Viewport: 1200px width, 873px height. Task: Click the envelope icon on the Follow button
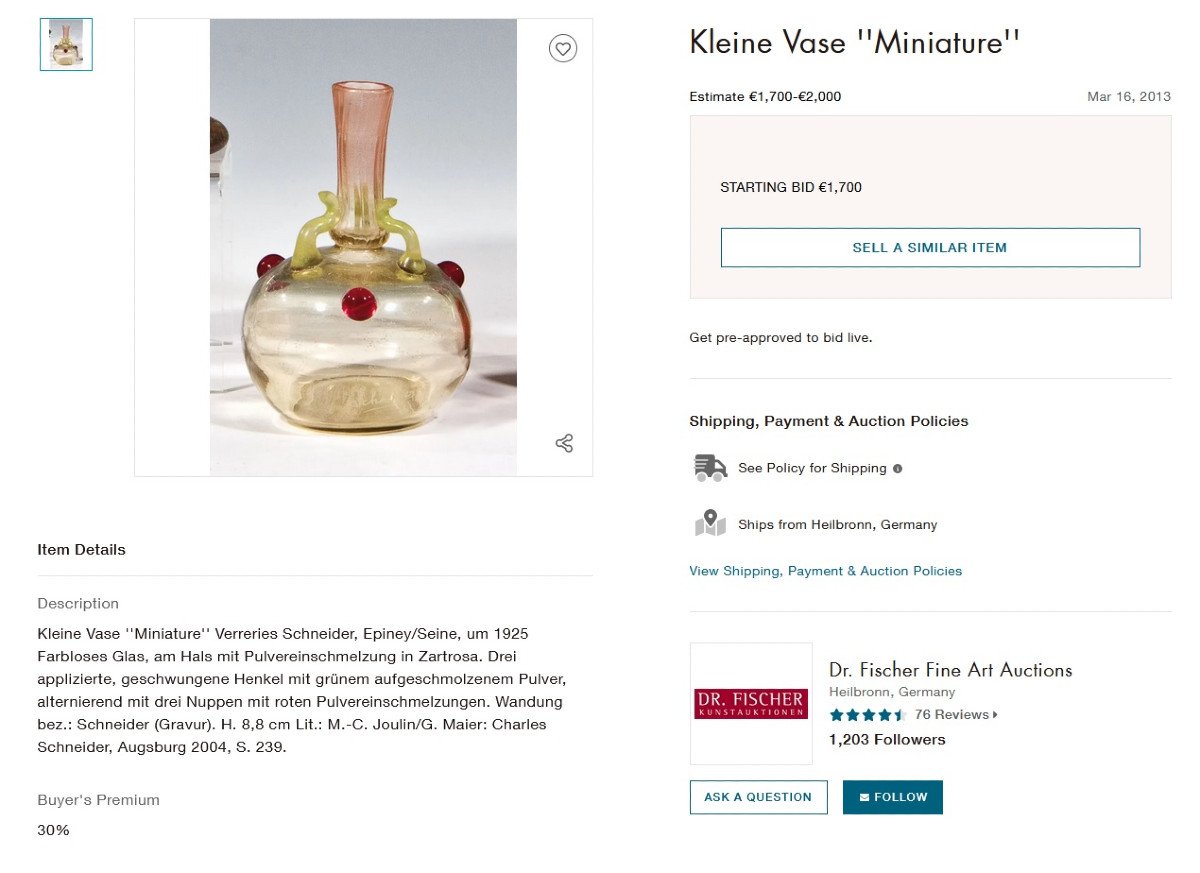tap(866, 797)
